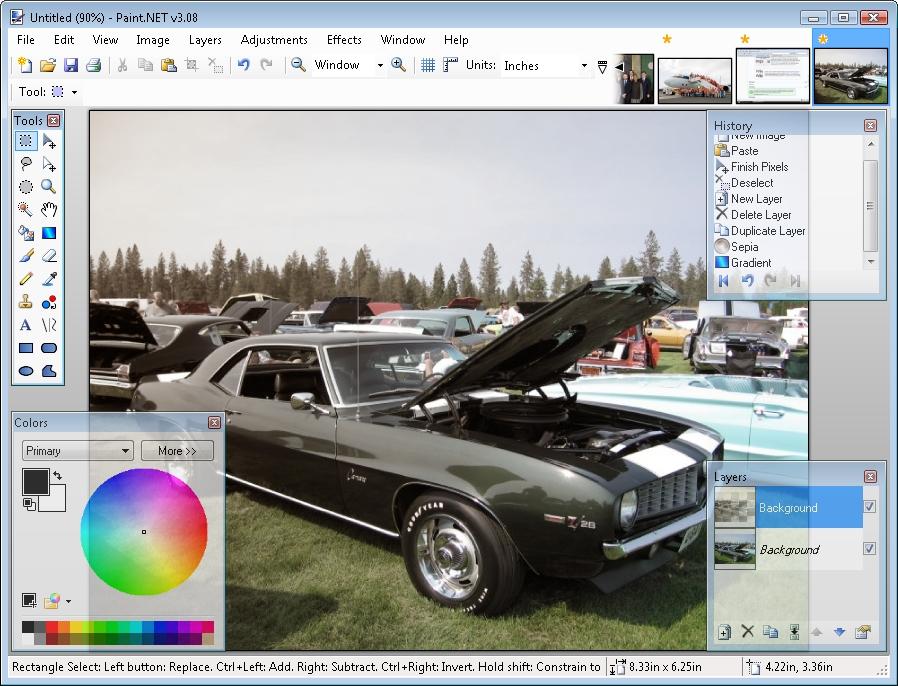Open the Adjustments menu

pos(274,40)
